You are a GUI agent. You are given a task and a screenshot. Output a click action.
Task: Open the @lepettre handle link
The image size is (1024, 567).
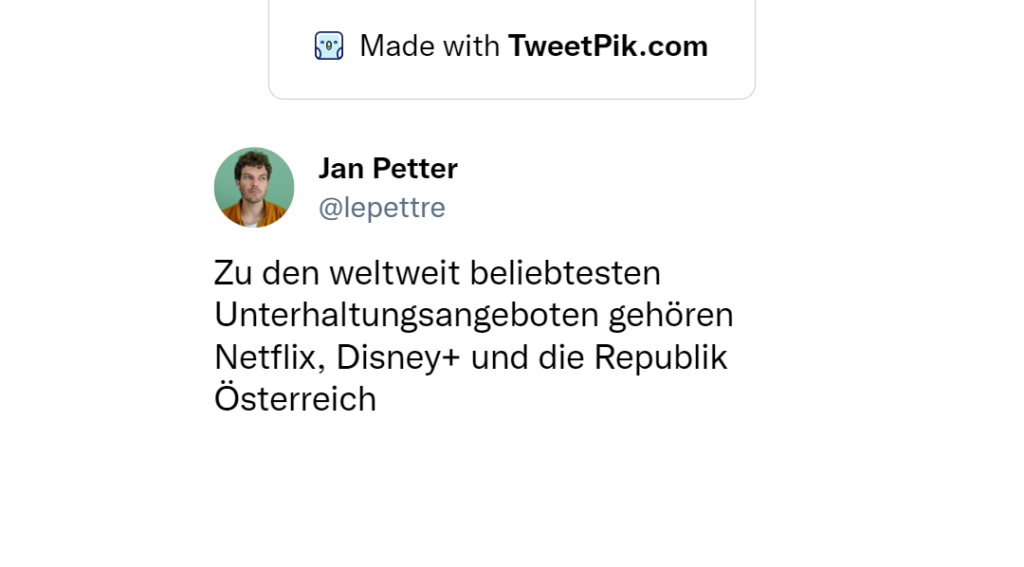tap(381, 207)
